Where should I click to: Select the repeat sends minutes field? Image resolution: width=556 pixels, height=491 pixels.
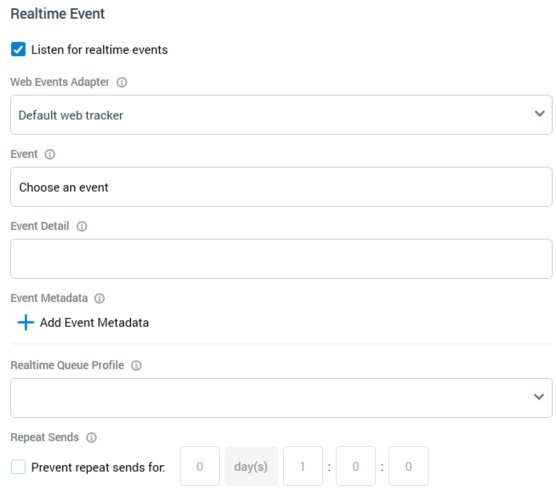coord(356,466)
